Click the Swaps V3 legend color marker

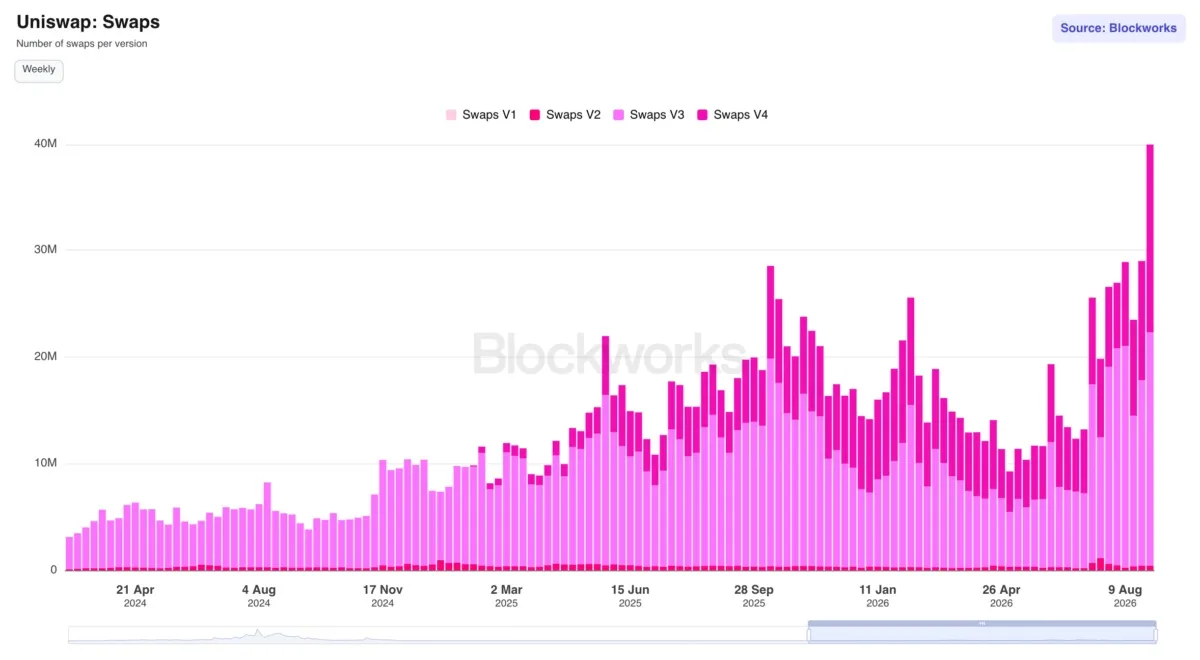click(619, 115)
